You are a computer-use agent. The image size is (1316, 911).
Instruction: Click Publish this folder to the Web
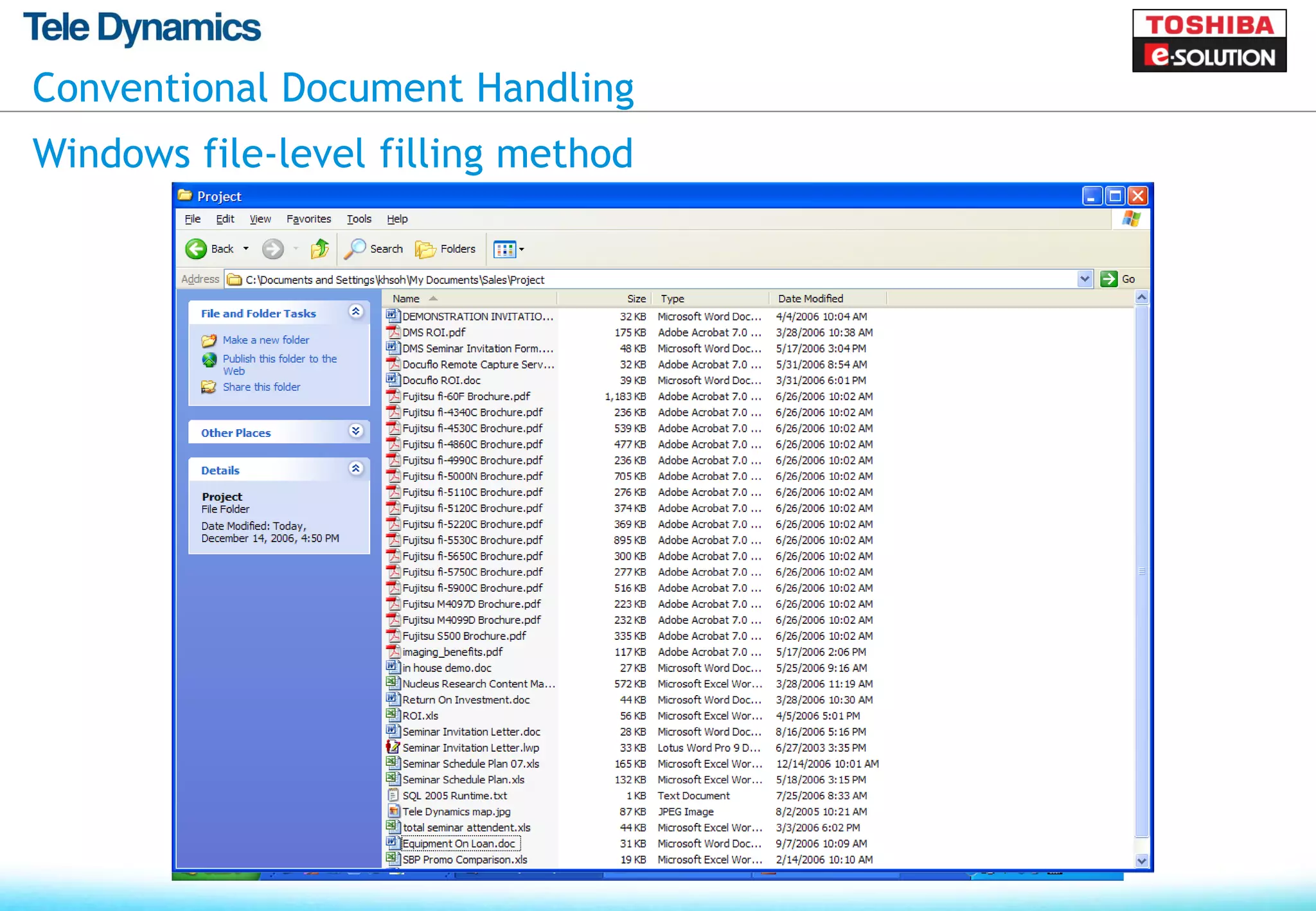point(280,364)
